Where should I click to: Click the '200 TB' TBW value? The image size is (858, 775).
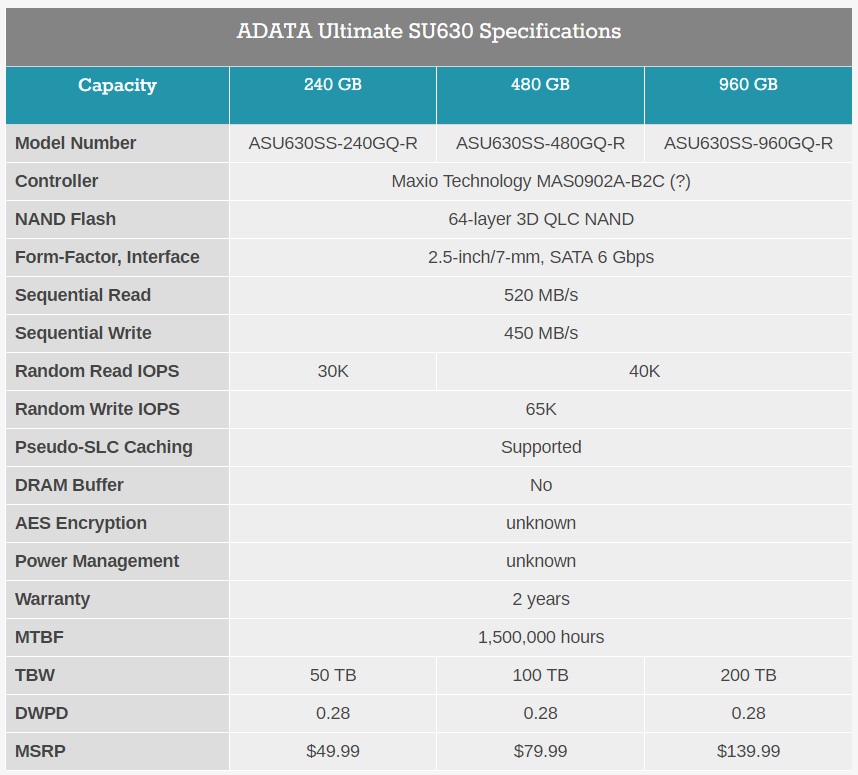coord(748,675)
